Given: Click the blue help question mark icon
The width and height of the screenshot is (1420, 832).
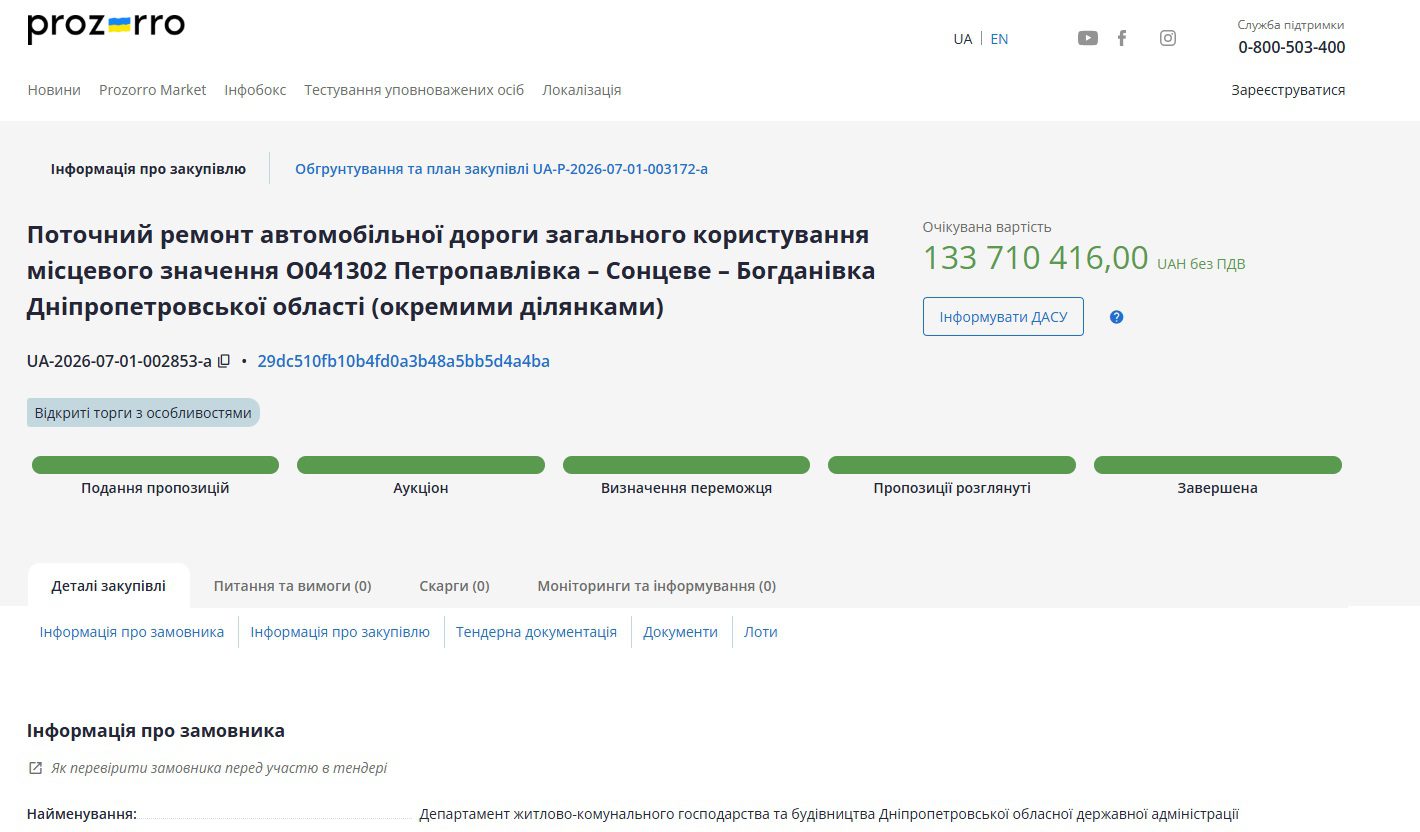Looking at the screenshot, I should (x=1117, y=317).
